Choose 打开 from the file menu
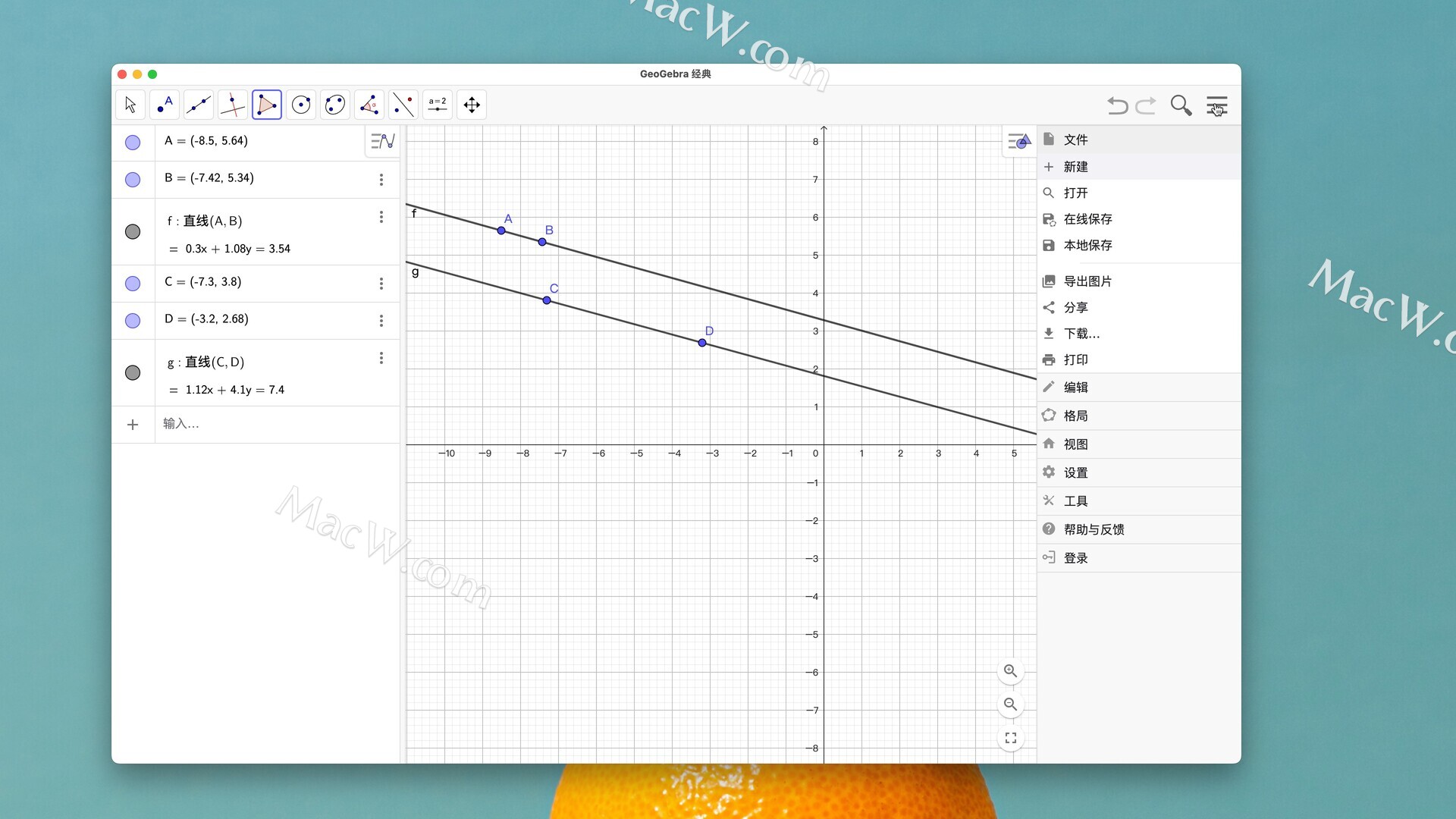The width and height of the screenshot is (1456, 819). pos(1139,193)
